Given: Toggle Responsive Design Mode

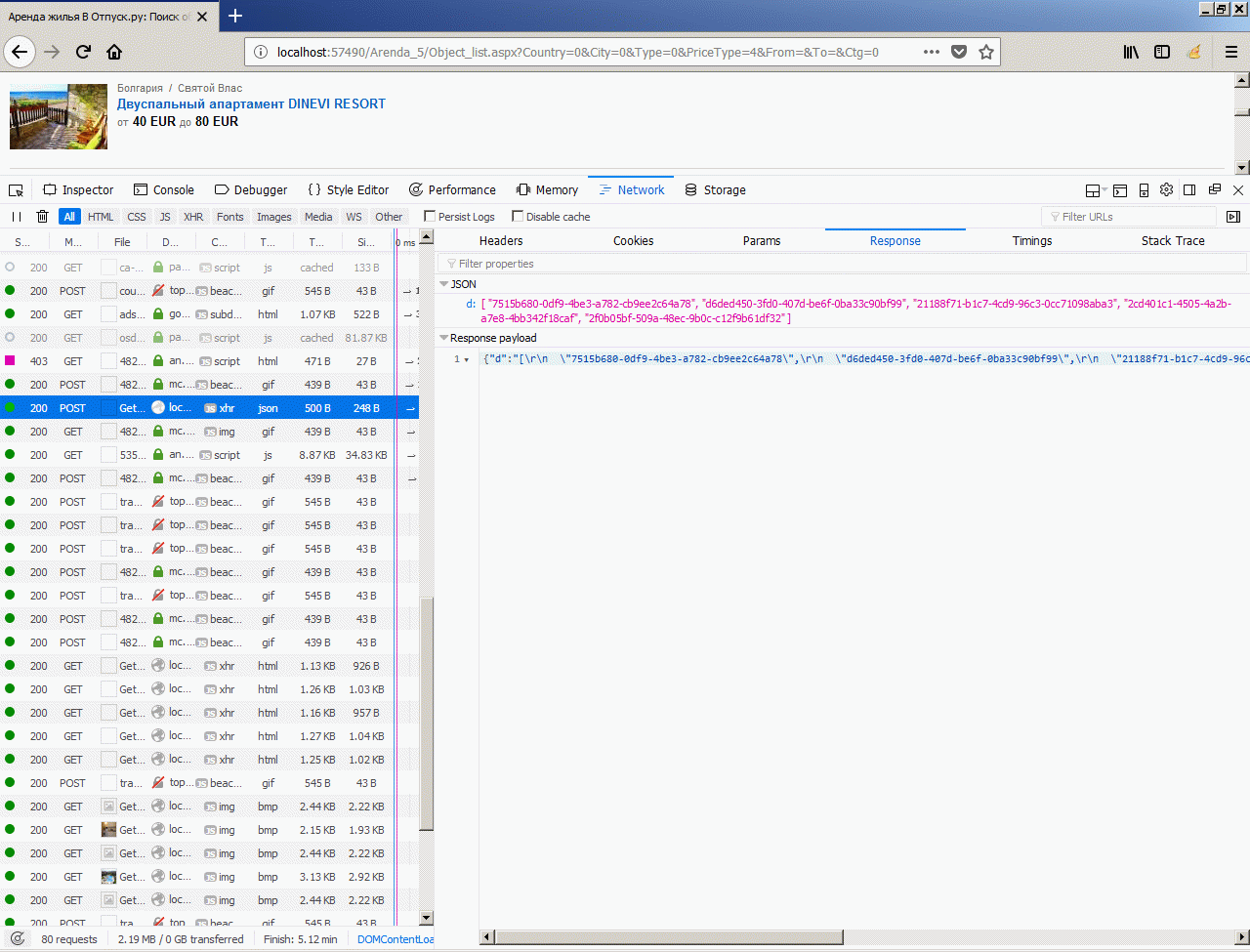Looking at the screenshot, I should [1144, 190].
